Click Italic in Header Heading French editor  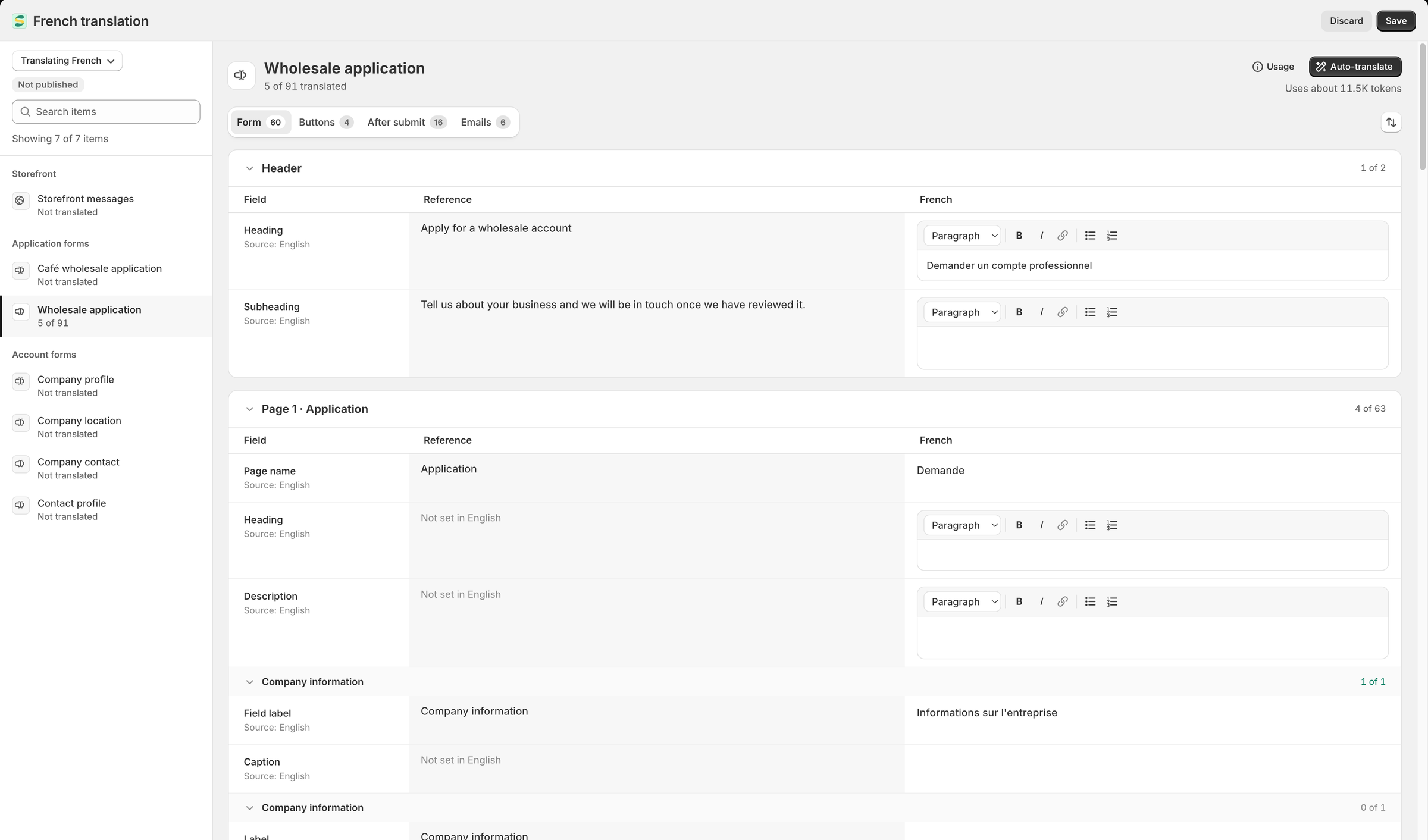pos(1041,236)
